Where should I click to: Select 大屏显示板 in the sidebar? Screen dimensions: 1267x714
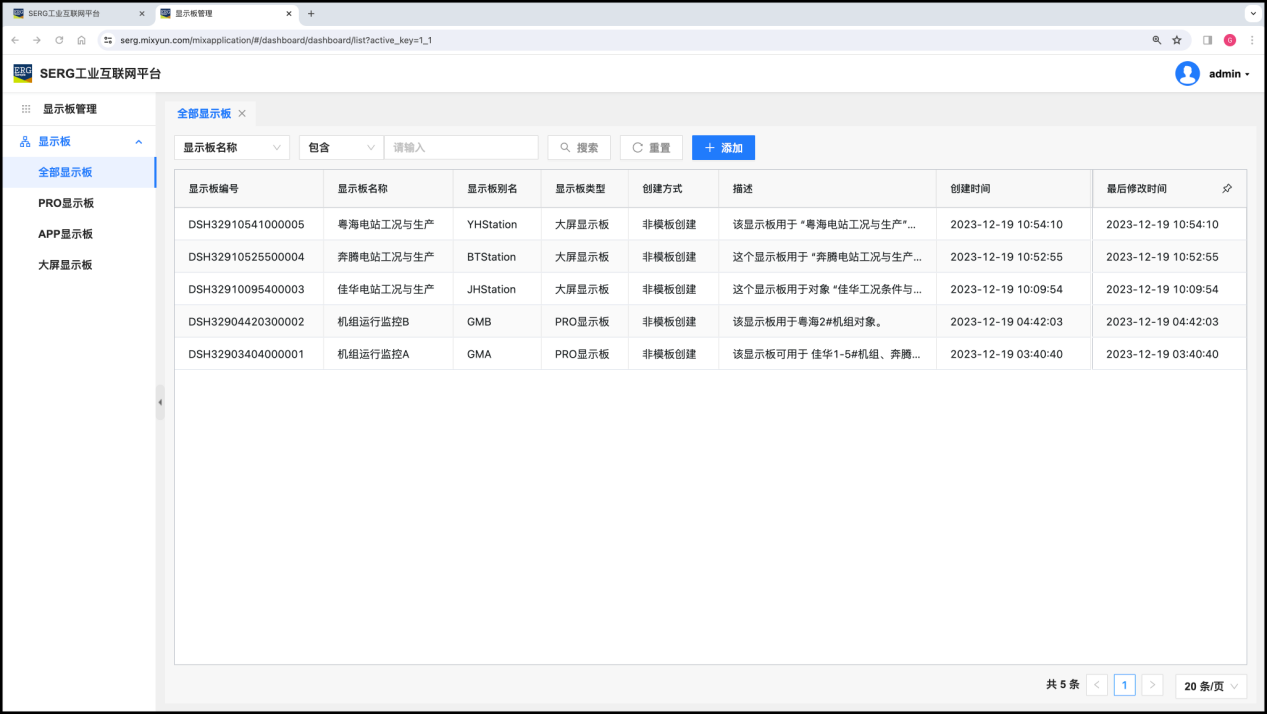click(65, 265)
